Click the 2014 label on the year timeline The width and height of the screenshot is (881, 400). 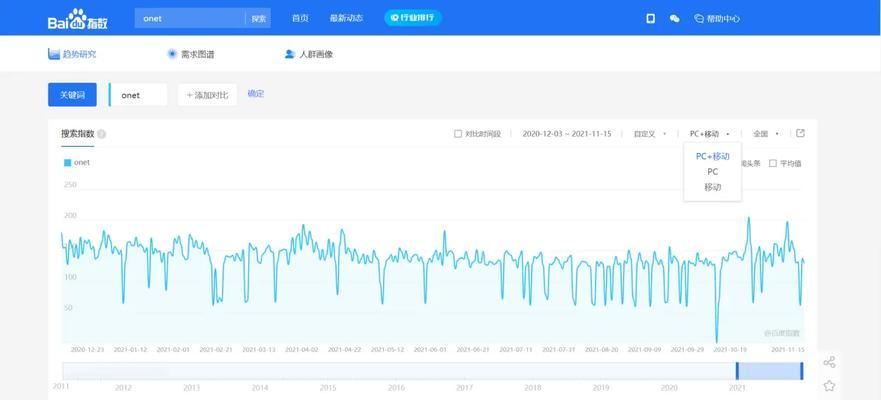point(260,388)
